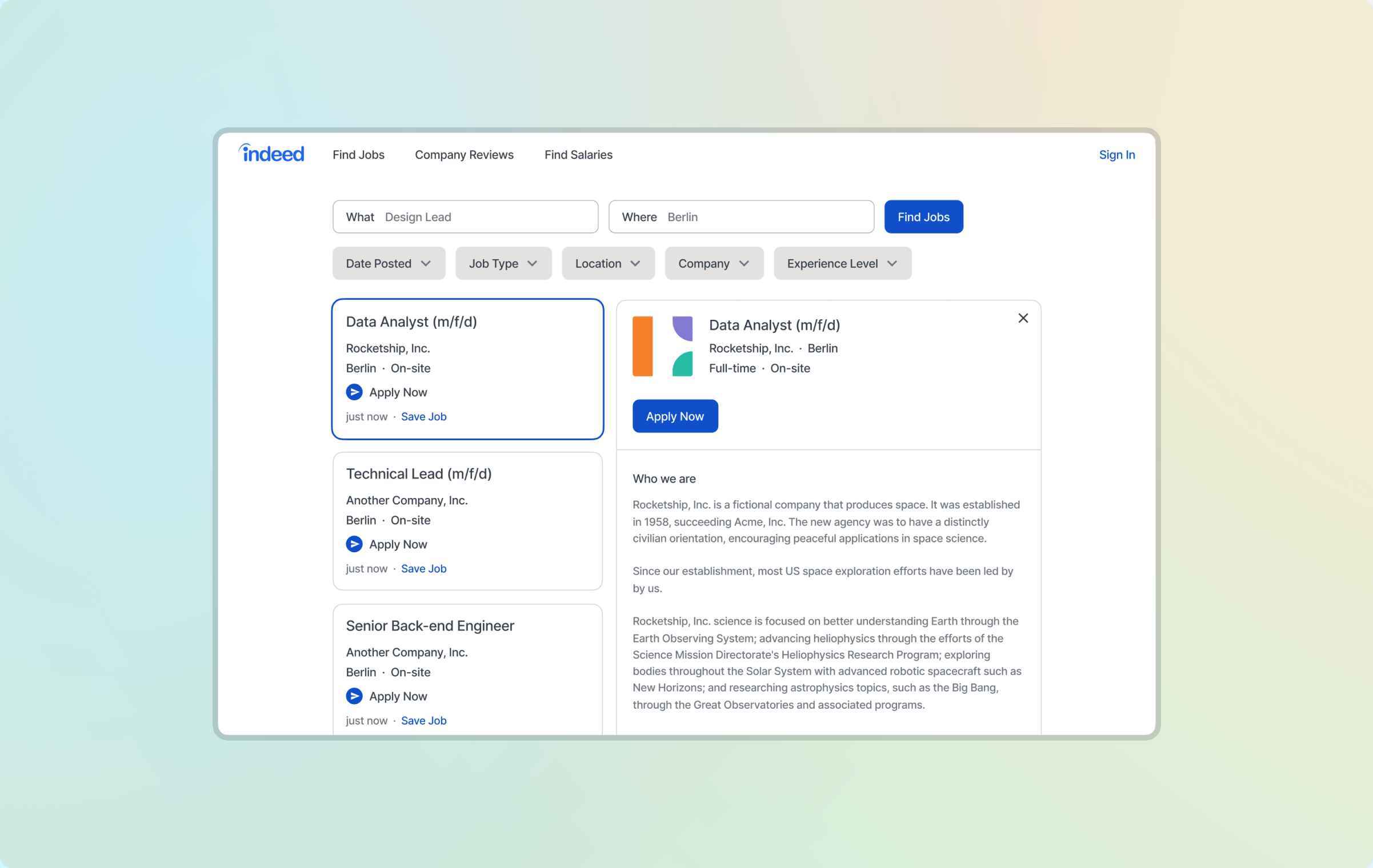The width and height of the screenshot is (1373, 868).
Task: Expand the Experience Level dropdown filter
Action: [x=840, y=263]
